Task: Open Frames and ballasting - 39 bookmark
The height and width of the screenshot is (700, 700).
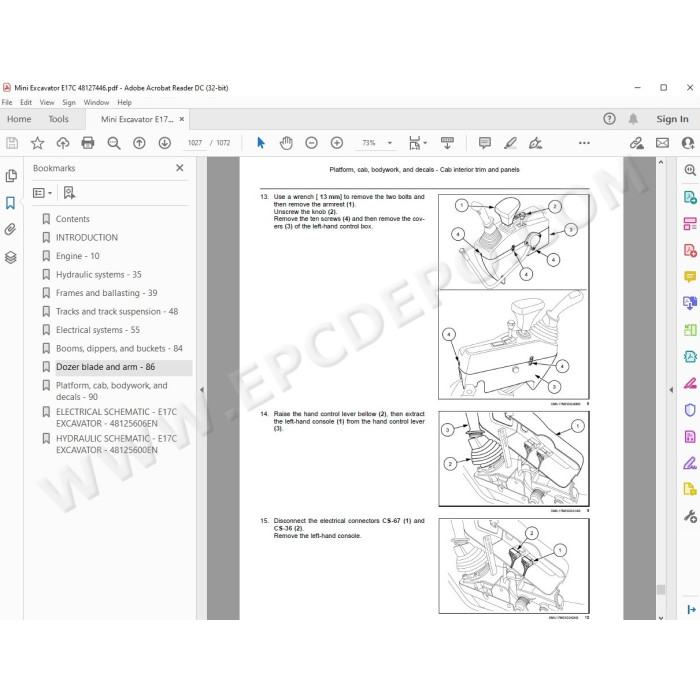Action: click(x=106, y=293)
